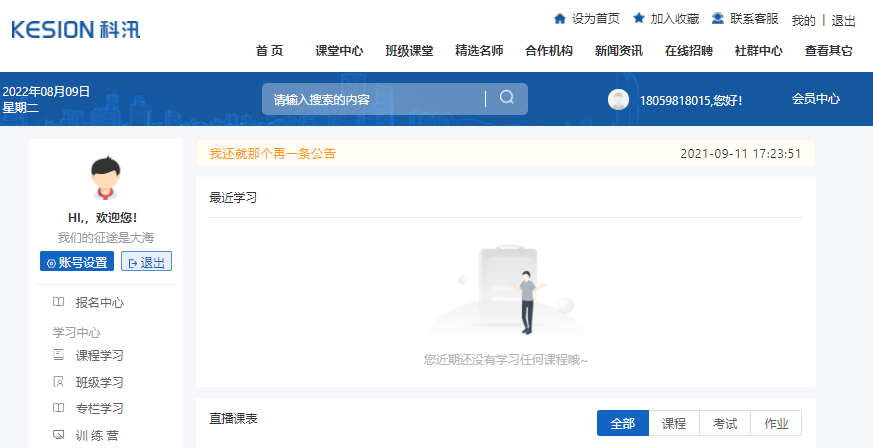873x448 pixels.
Task: Click the user avatar in blue bar
Action: [619, 99]
